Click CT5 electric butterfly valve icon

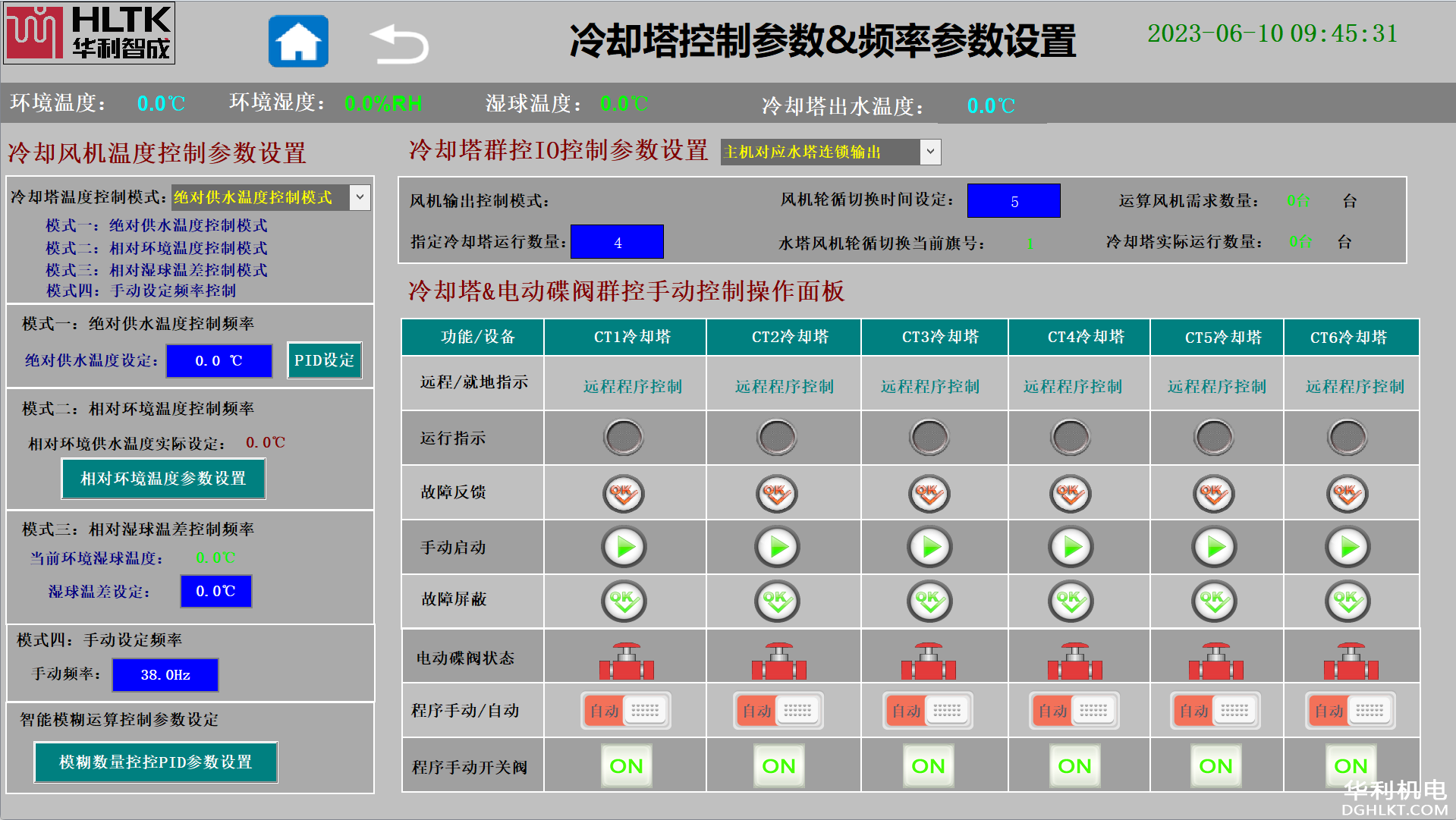[1215, 660]
